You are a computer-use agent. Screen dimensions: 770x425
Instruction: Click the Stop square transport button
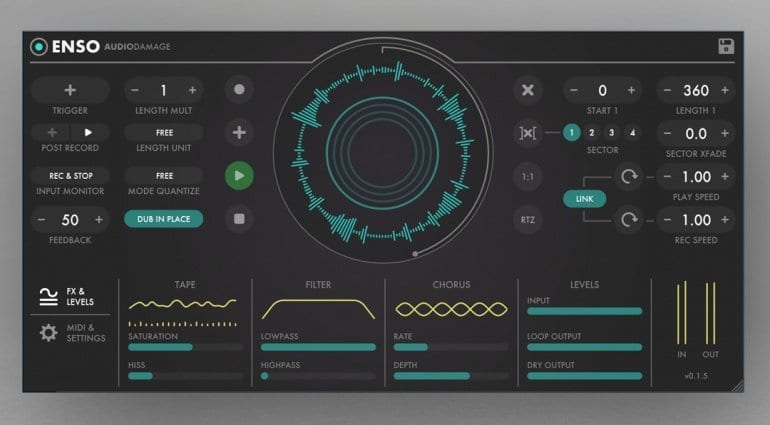click(x=239, y=219)
